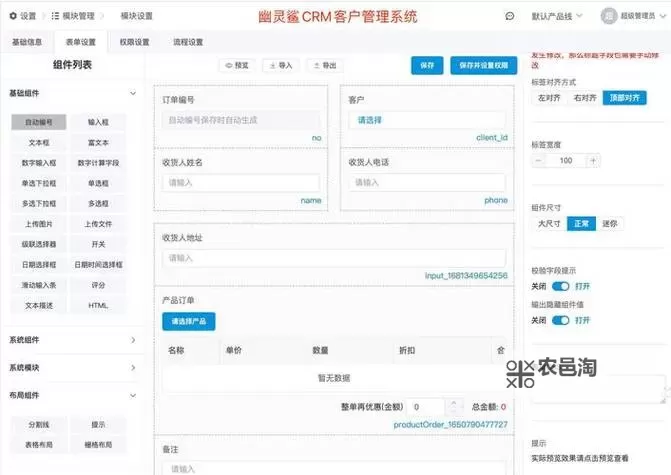Select the 单选框 component
671x475 pixels.
pyautogui.click(x=98, y=183)
